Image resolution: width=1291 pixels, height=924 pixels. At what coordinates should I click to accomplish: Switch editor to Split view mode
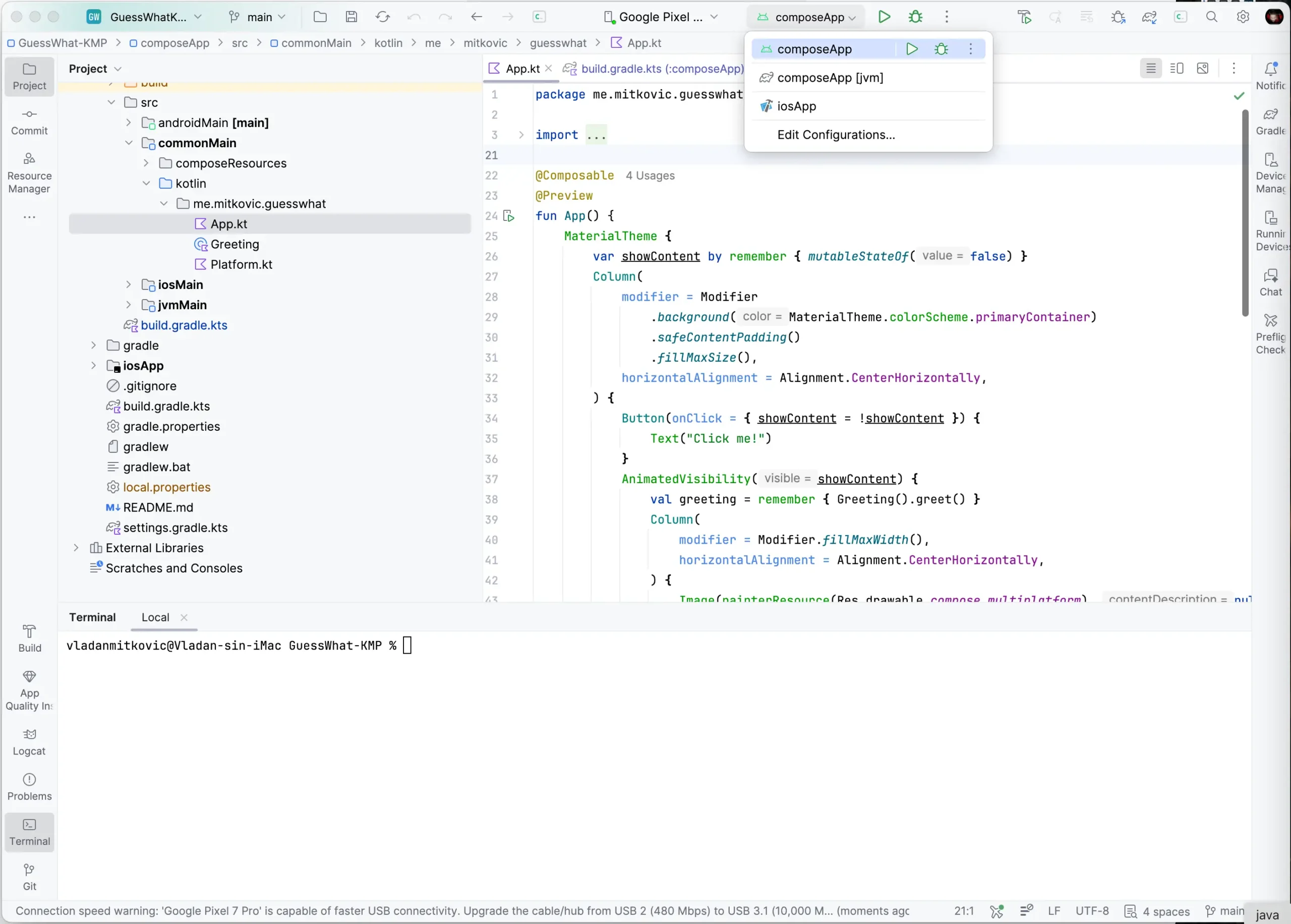point(1176,68)
